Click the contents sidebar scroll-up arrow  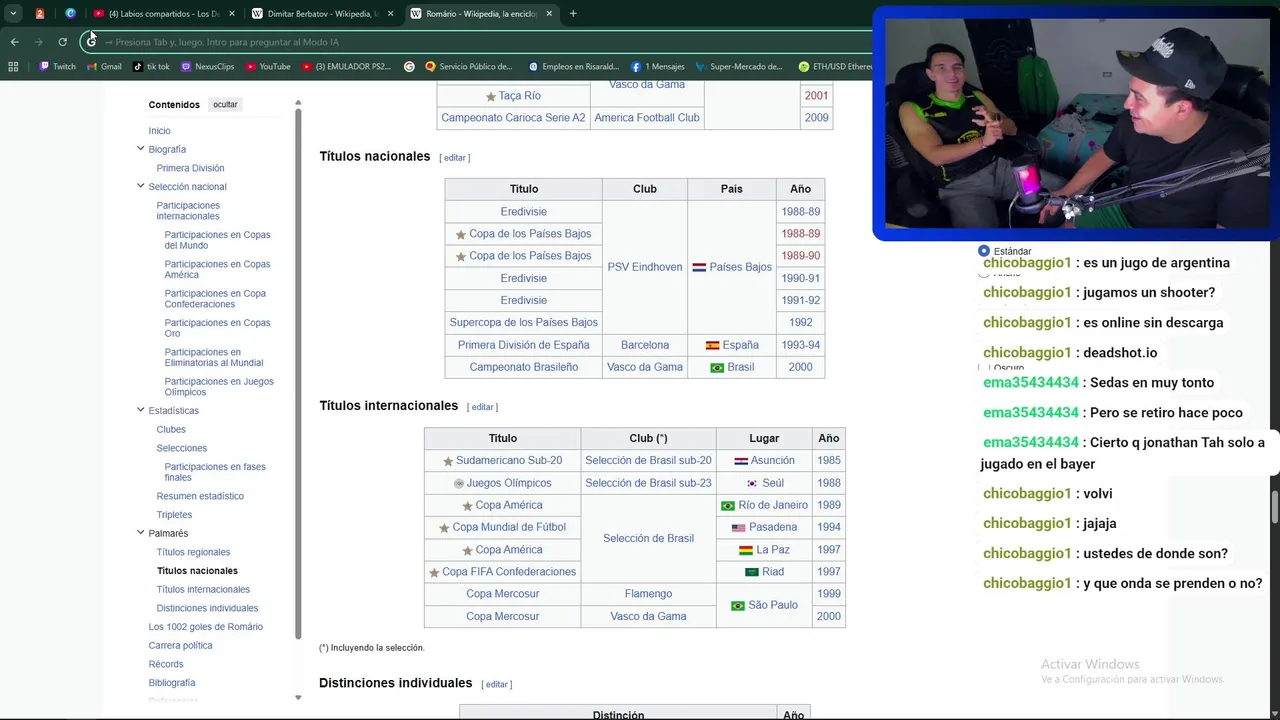point(298,104)
